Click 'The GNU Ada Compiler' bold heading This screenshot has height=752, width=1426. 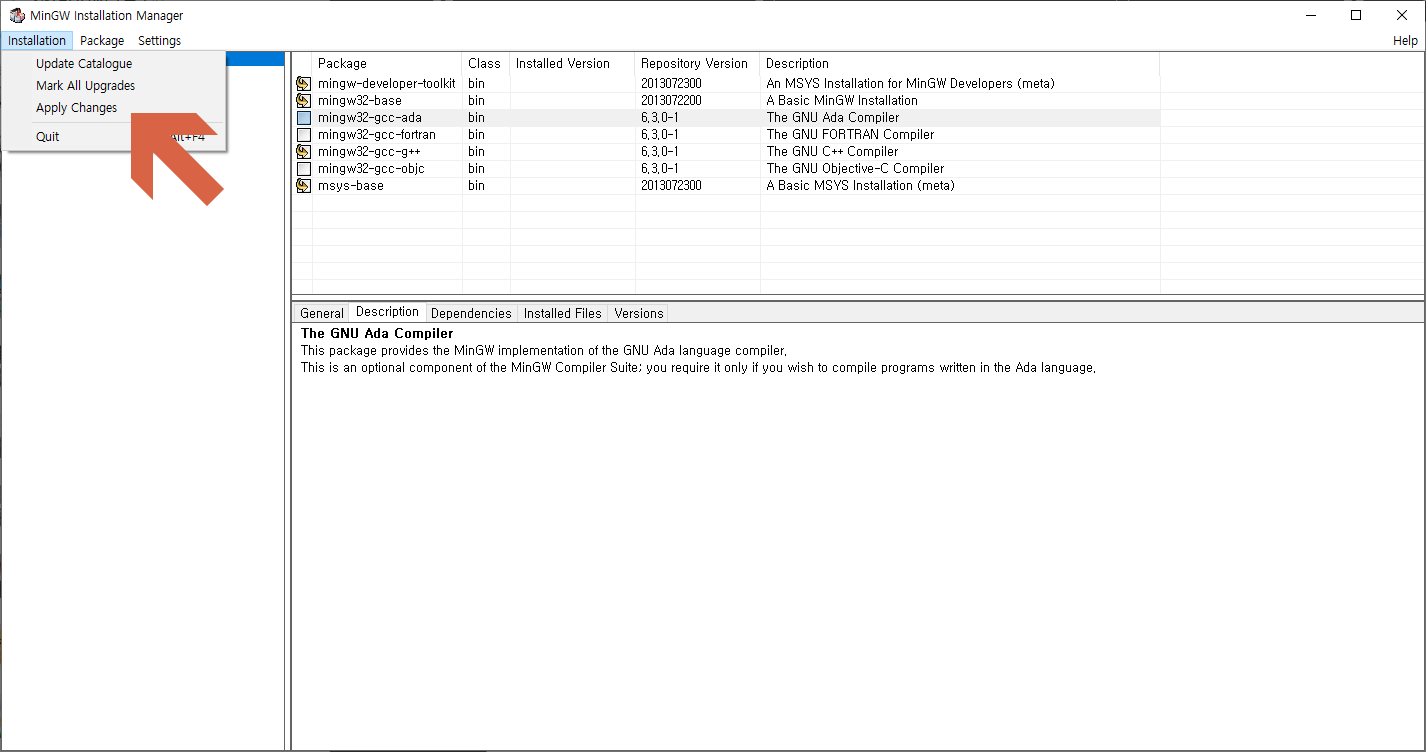click(377, 333)
